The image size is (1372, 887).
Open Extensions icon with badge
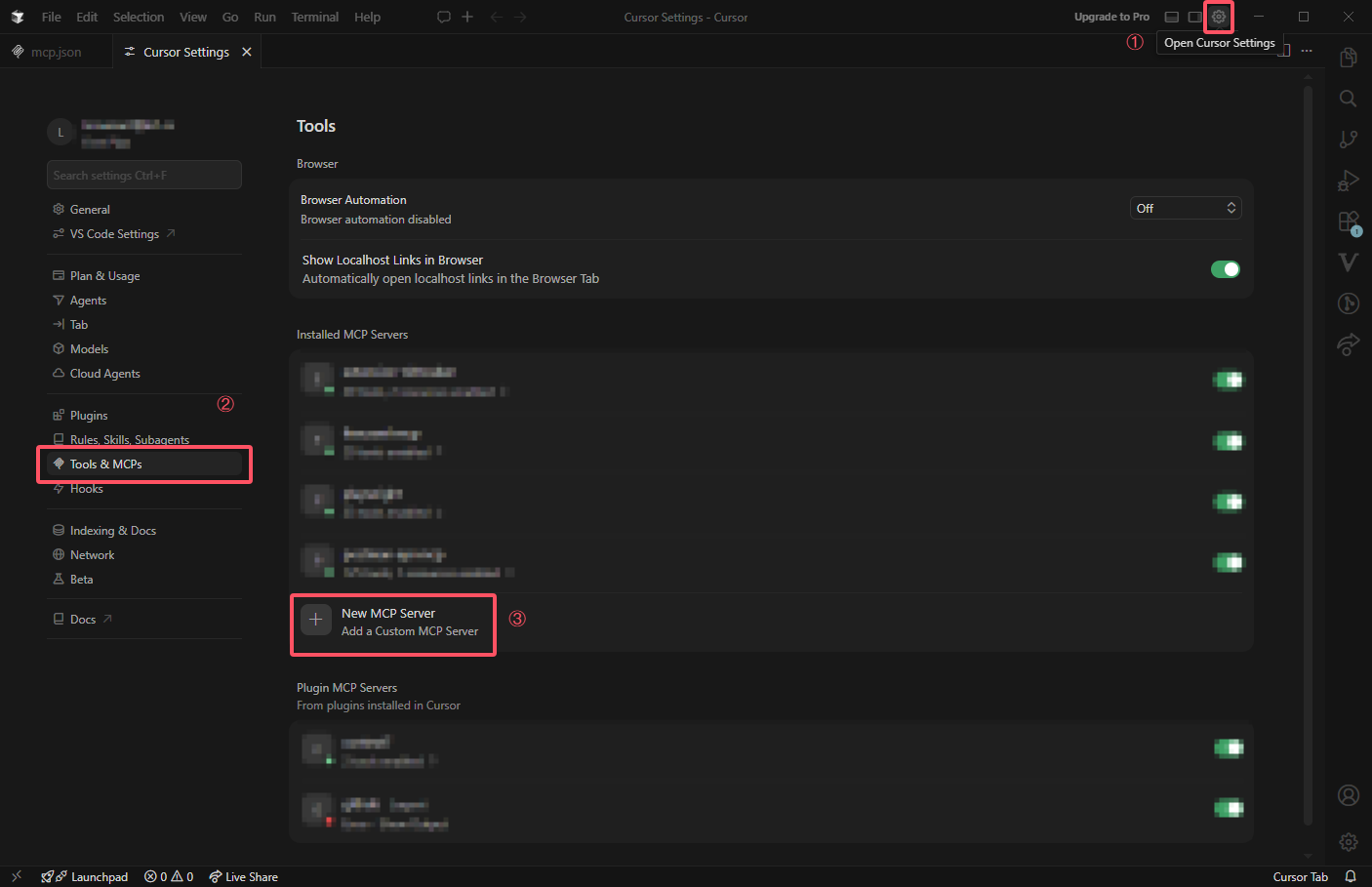(1349, 222)
